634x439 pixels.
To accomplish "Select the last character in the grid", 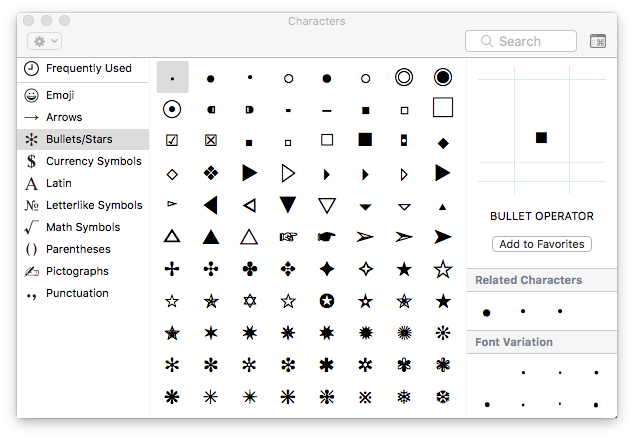I will 443,397.
